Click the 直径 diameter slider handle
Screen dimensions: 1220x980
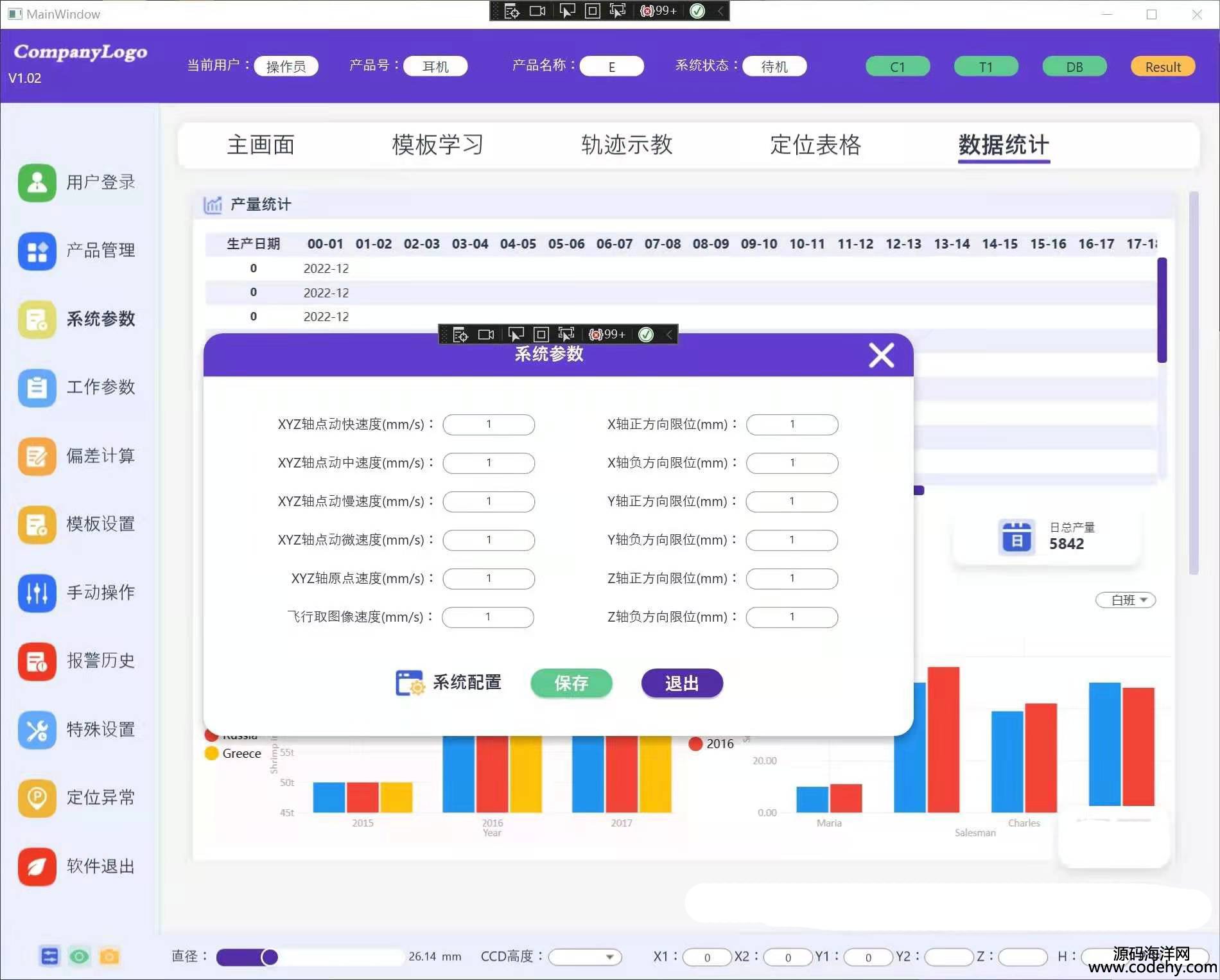point(270,957)
